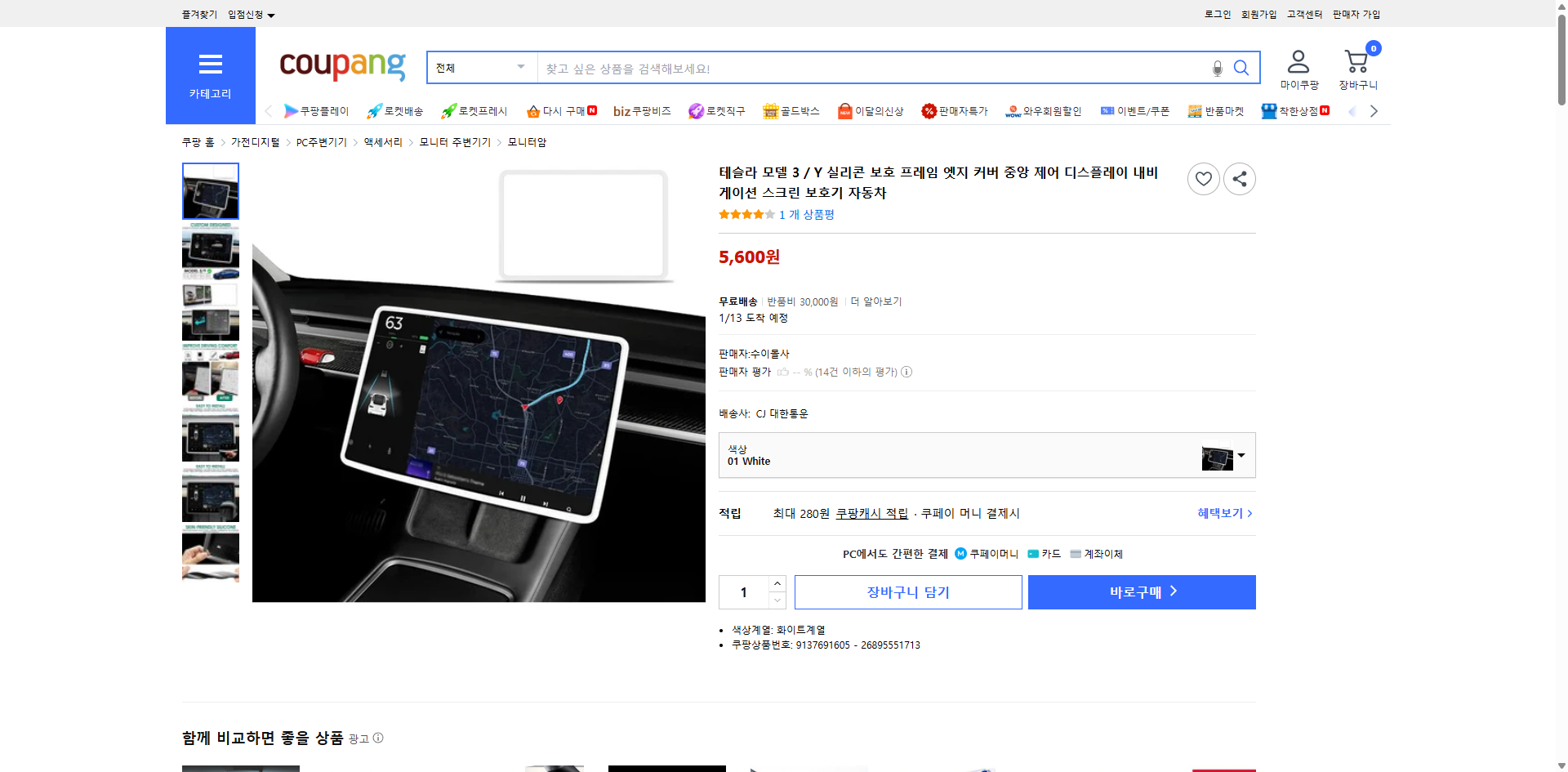This screenshot has height=772, width=1568.
Task: Toggle the wishlist heart on the product
Action: (x=1203, y=178)
